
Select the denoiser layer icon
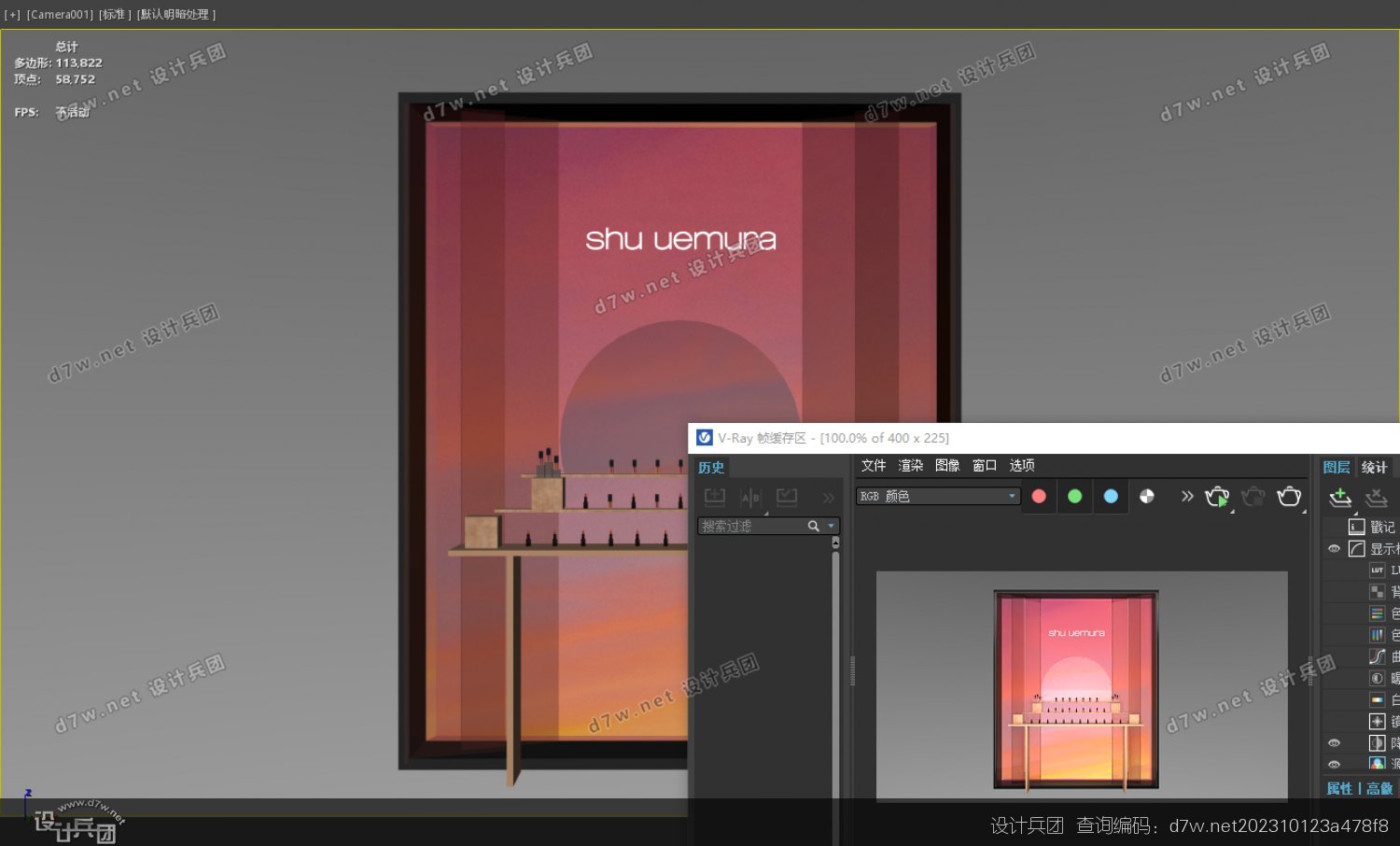click(1377, 743)
